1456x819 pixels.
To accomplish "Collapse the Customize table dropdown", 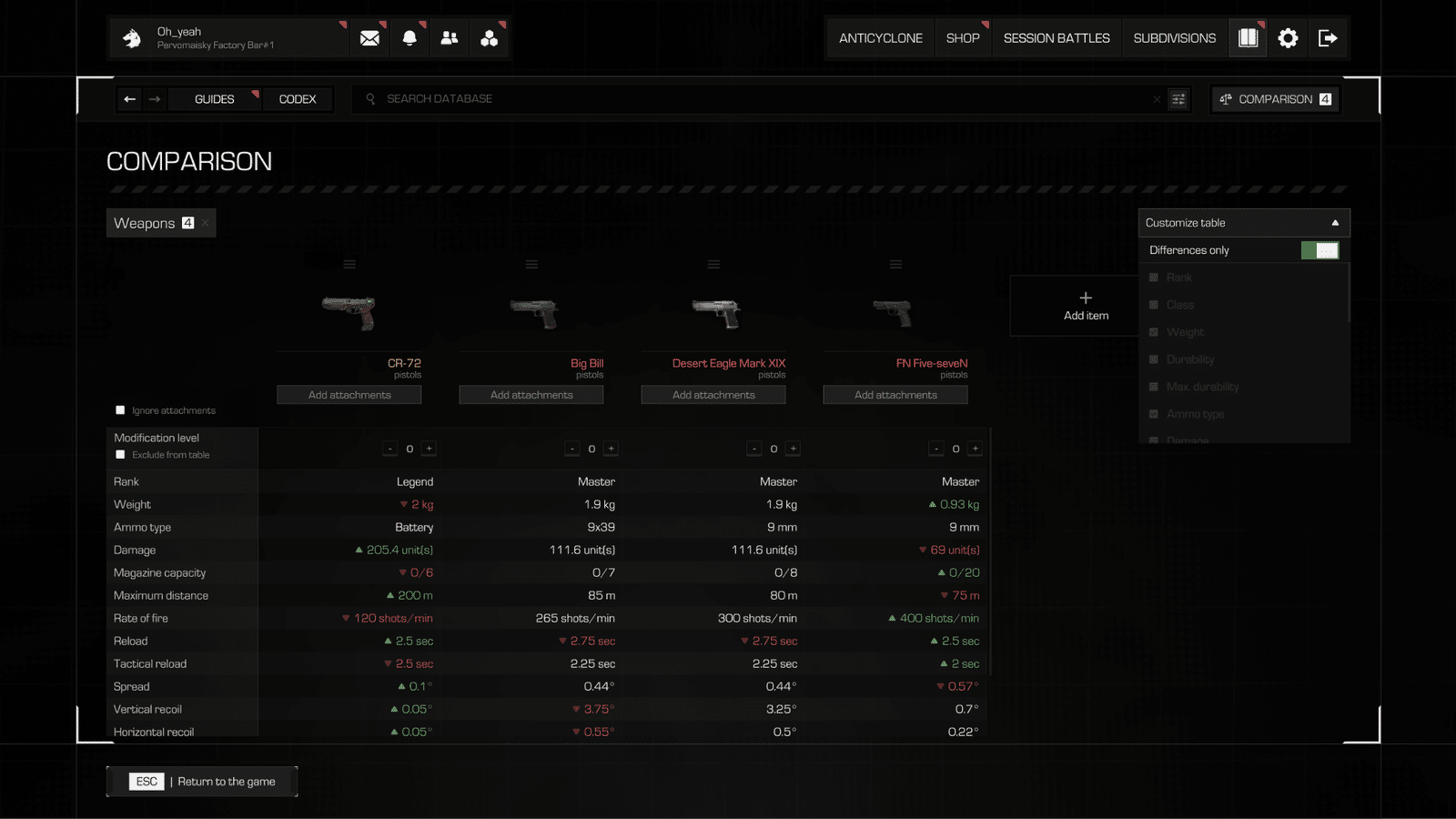I will point(1244,223).
